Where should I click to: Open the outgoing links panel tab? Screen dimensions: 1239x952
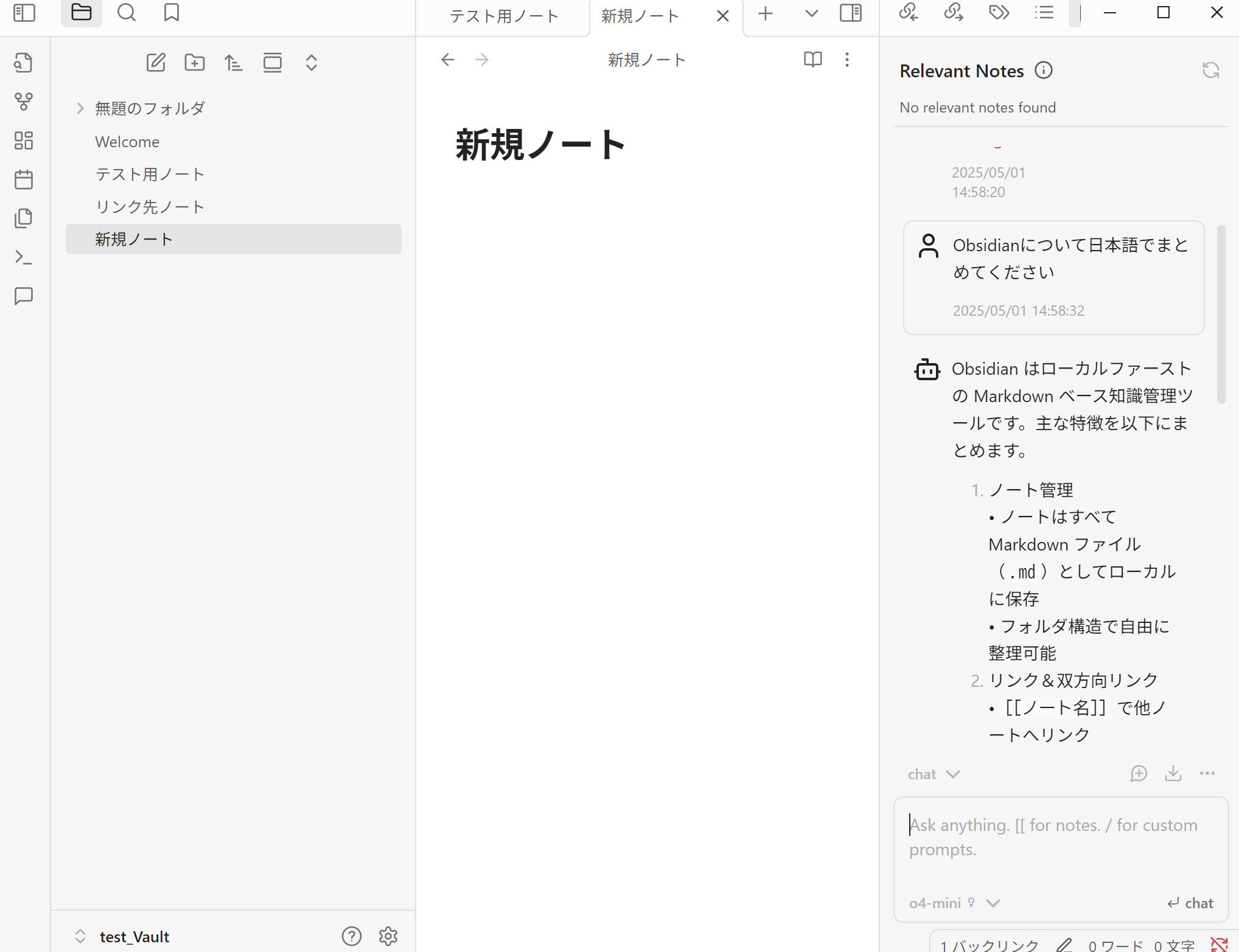[x=954, y=13]
